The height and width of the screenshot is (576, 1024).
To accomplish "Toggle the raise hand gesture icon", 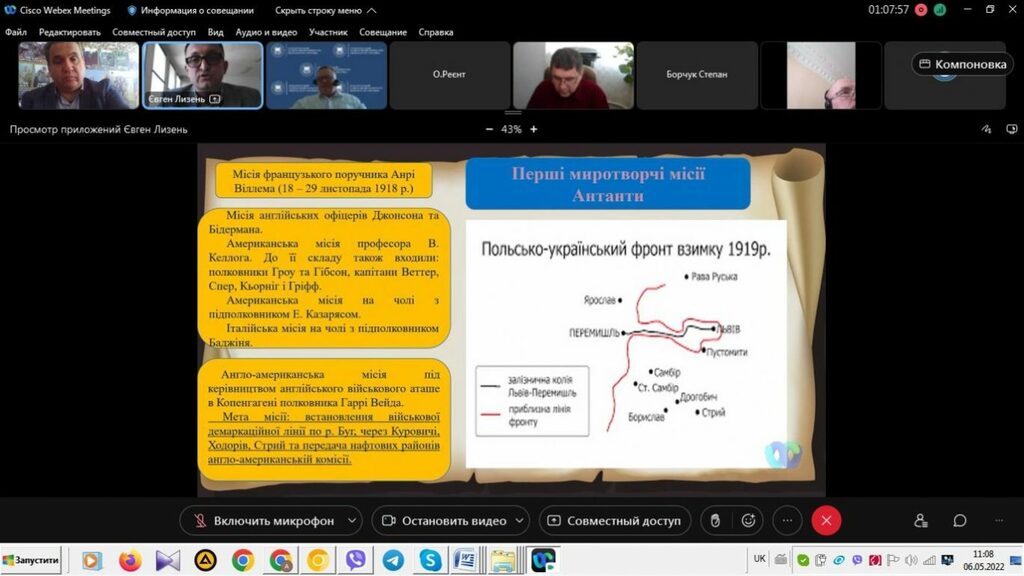I will pos(714,521).
